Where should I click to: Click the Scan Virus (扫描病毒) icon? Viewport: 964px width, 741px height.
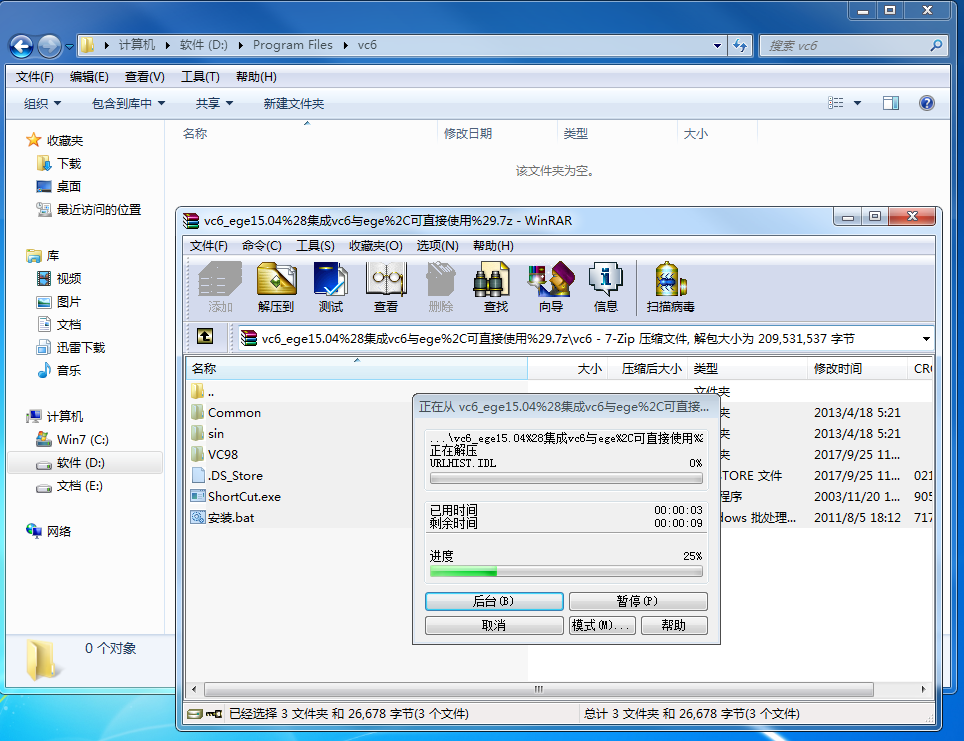coord(670,287)
